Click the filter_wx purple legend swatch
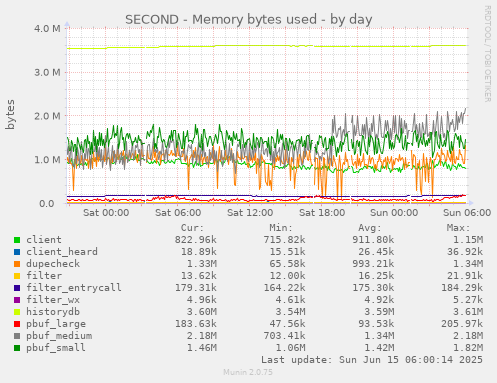Image resolution: width=497 pixels, height=383 pixels. (17, 300)
